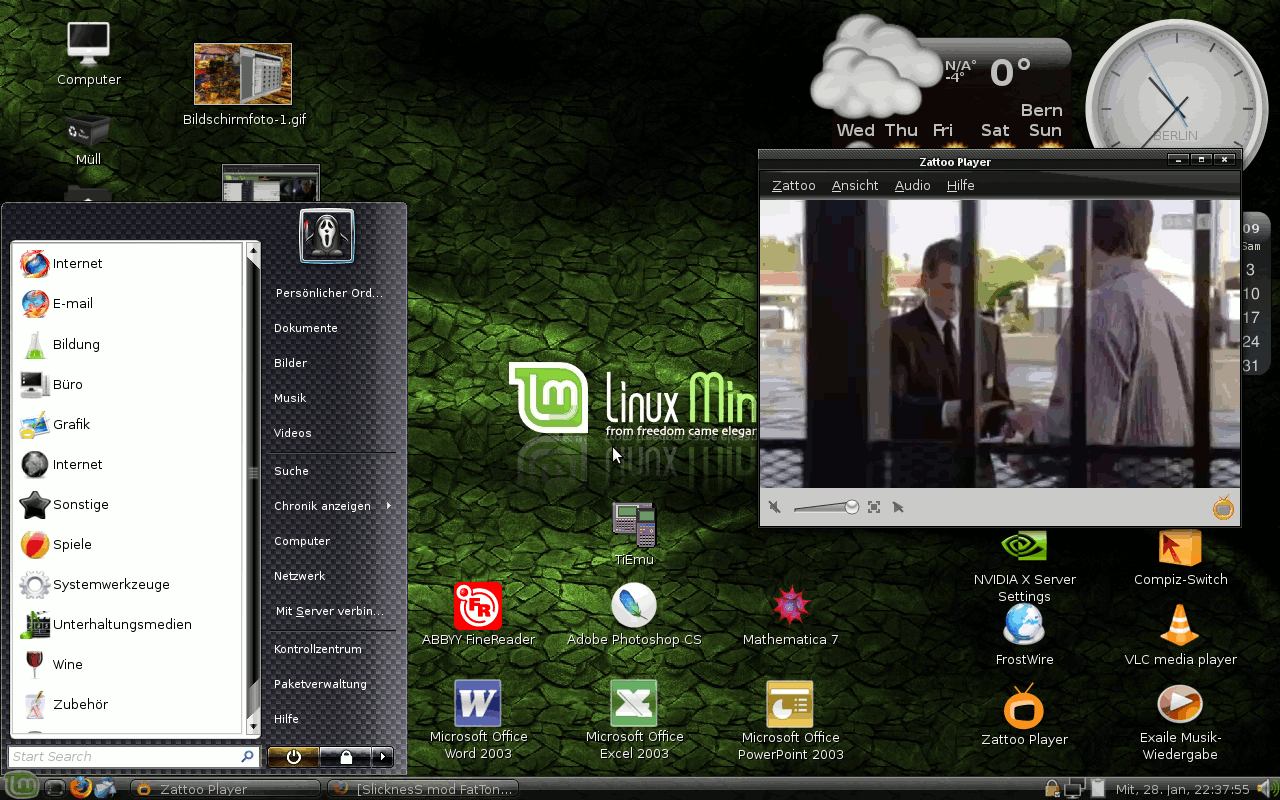Expand Chronik anzeigen submenu arrow
Viewport: 1280px width, 800px height.
point(388,506)
